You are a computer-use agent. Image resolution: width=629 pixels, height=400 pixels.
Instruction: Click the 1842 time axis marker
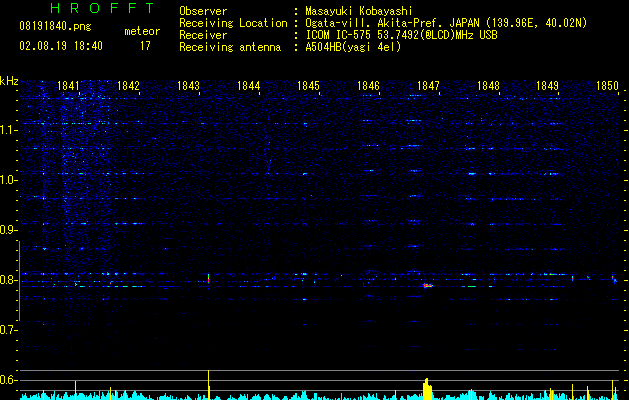tap(128, 86)
